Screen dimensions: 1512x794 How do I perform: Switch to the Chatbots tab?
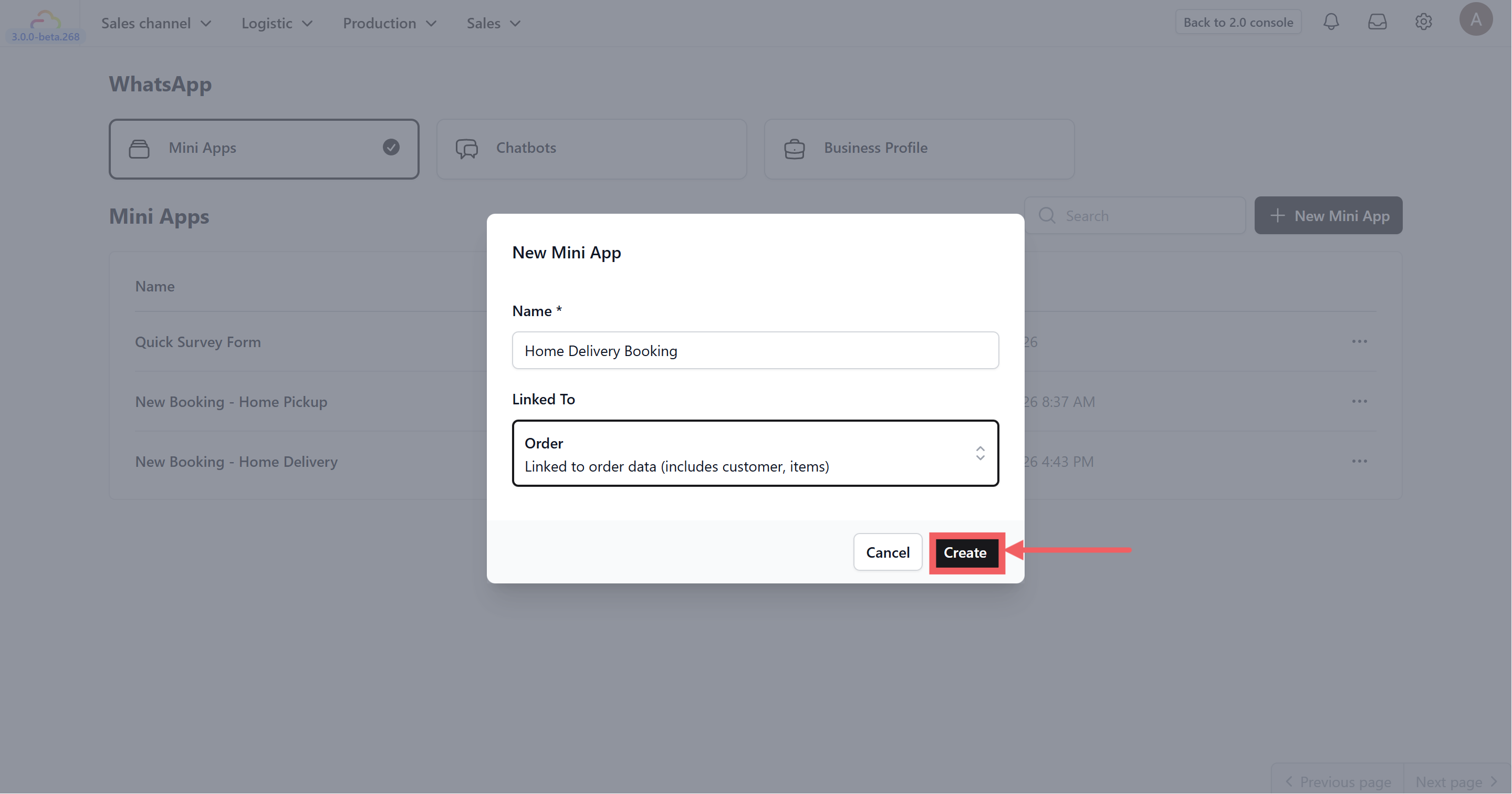point(592,149)
